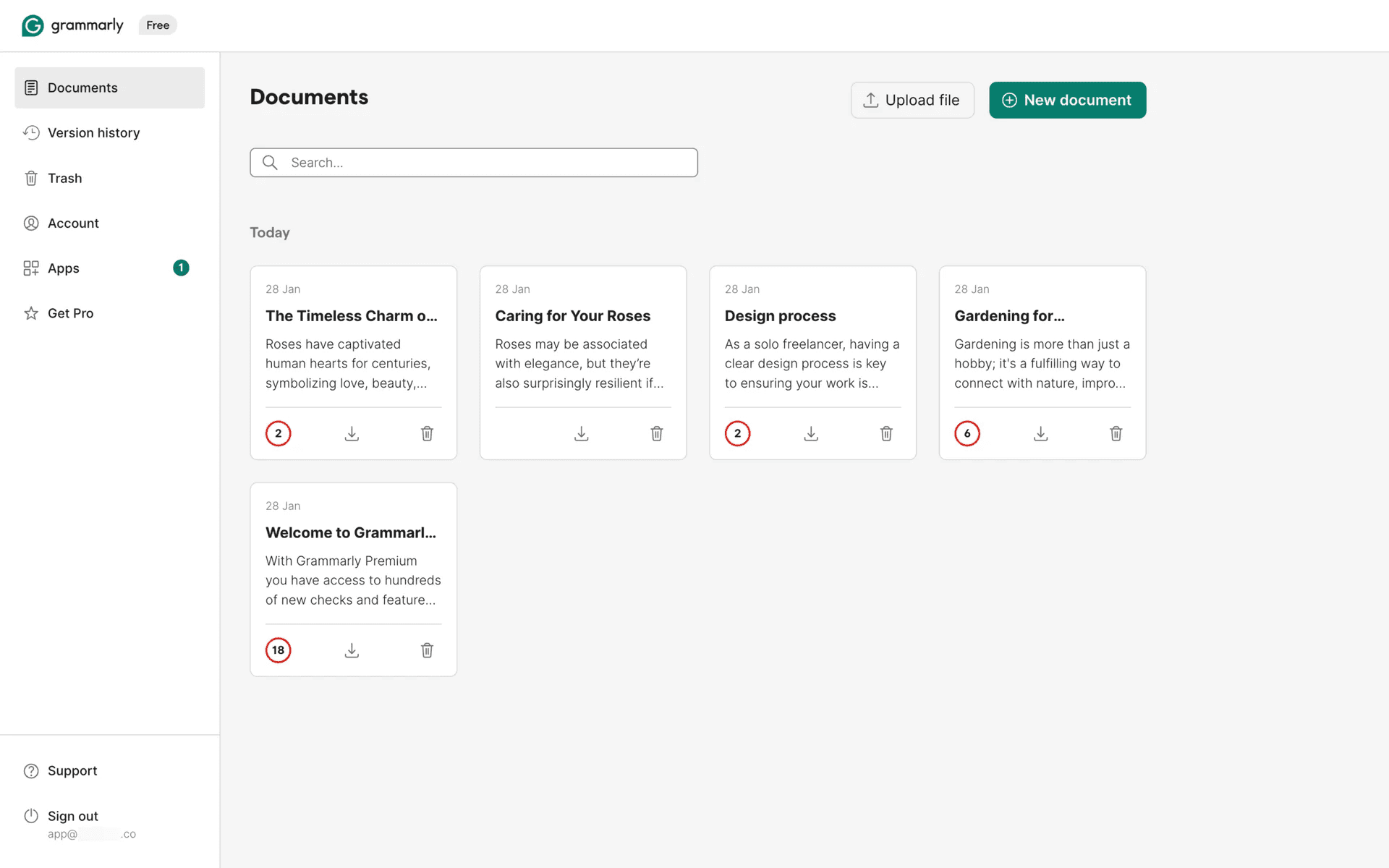This screenshot has width=1389, height=868.
Task: Create a New document
Action: [1067, 100]
